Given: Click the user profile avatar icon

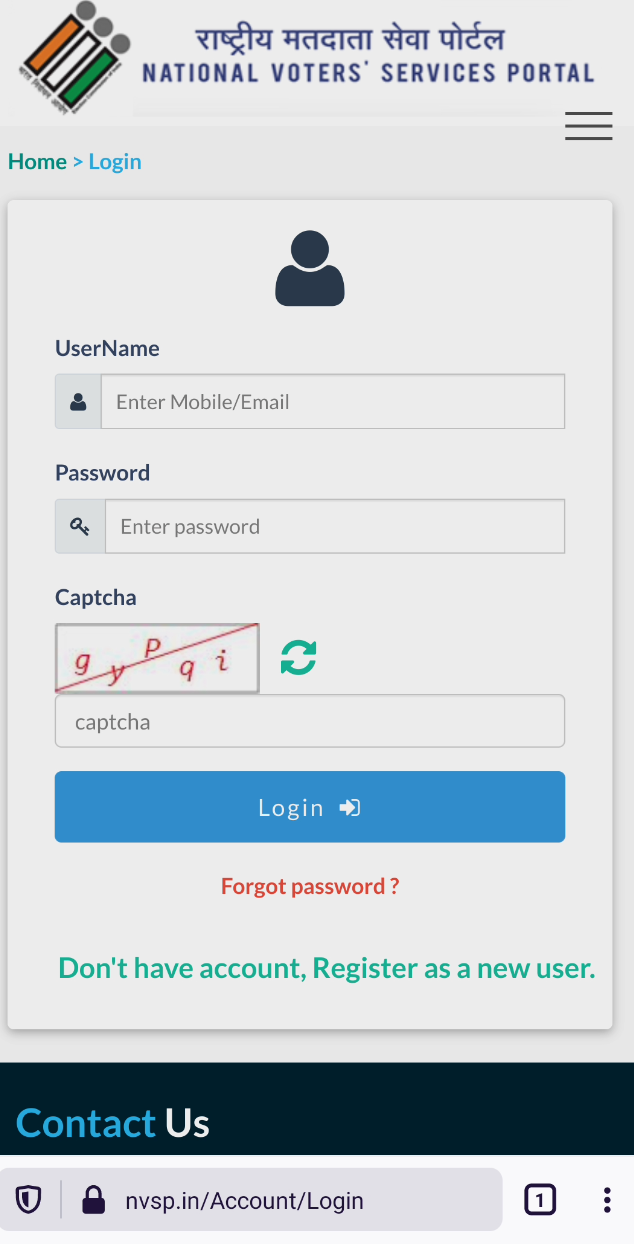Looking at the screenshot, I should click(309, 268).
